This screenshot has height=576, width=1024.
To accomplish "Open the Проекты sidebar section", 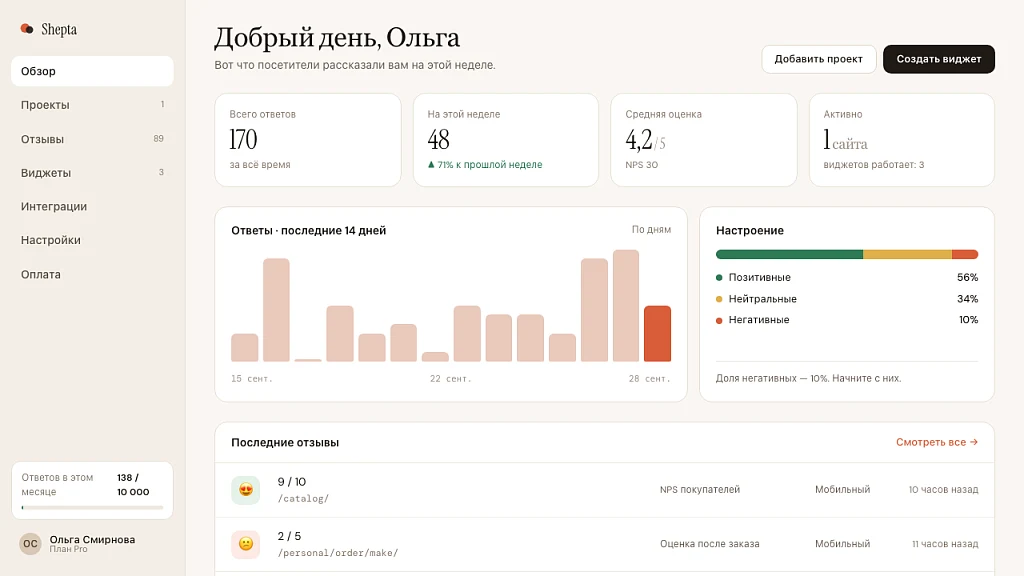I will (92, 105).
